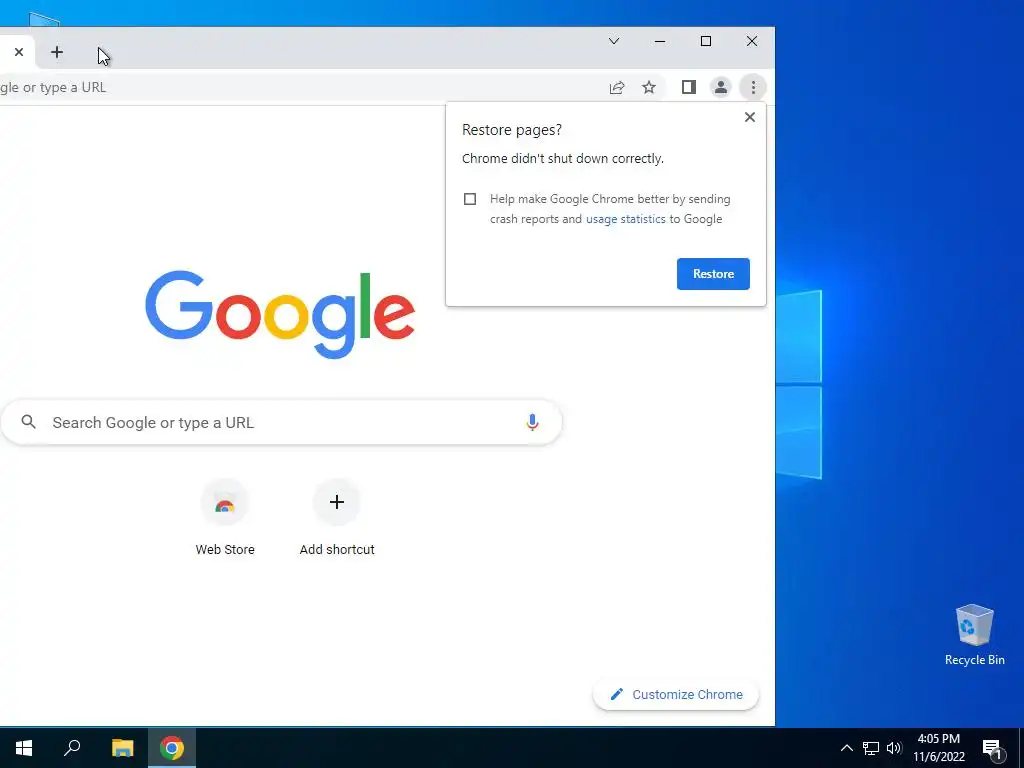This screenshot has width=1024, height=768.
Task: Open the taskbar clock and date
Action: (939, 748)
